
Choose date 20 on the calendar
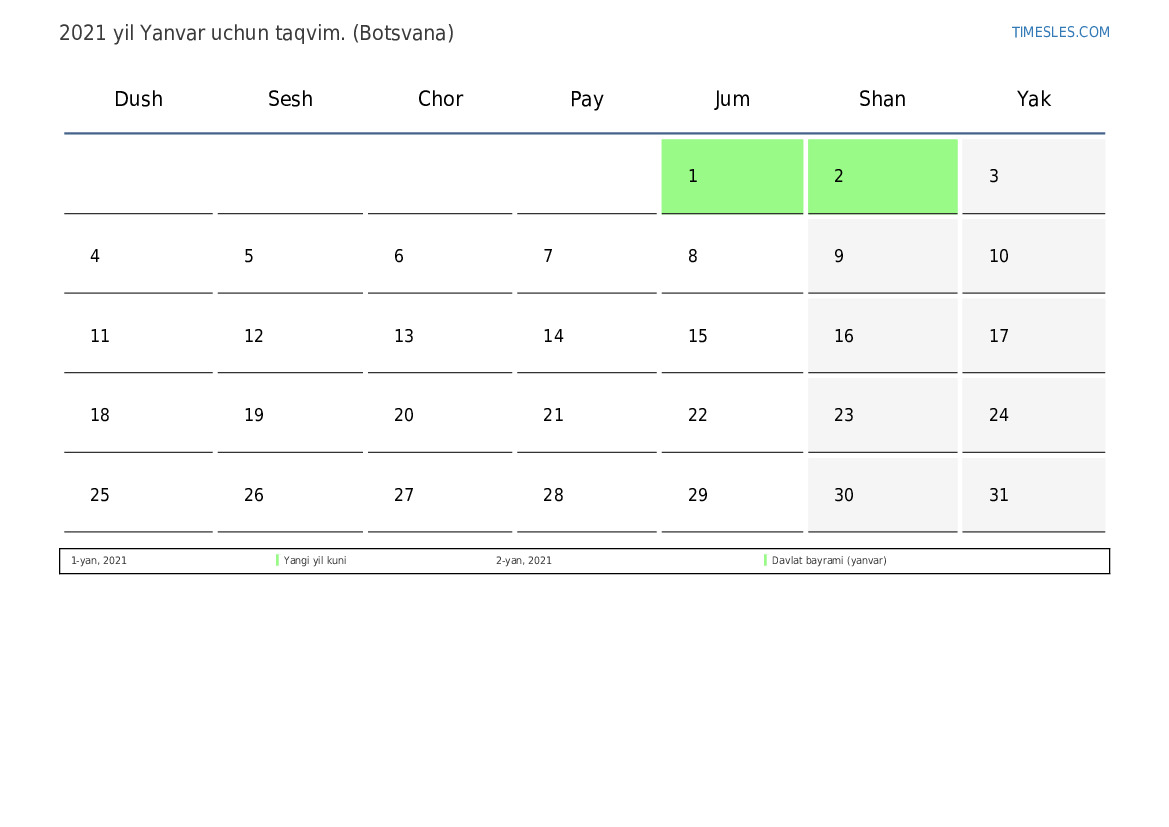click(439, 415)
